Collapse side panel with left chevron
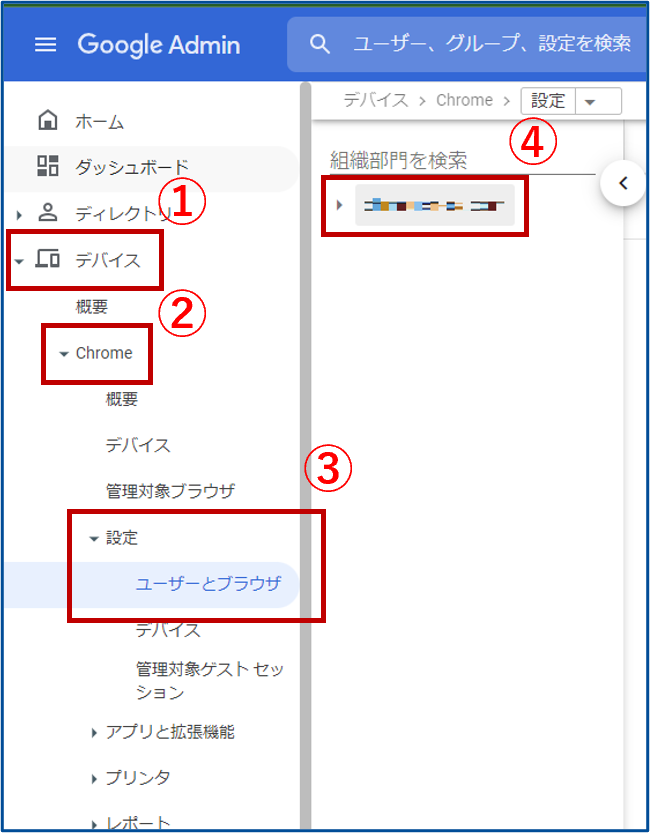 click(x=623, y=183)
